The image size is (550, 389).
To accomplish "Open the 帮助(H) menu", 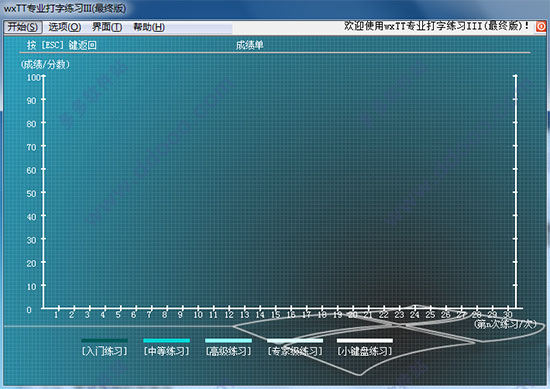I will click(x=149, y=27).
